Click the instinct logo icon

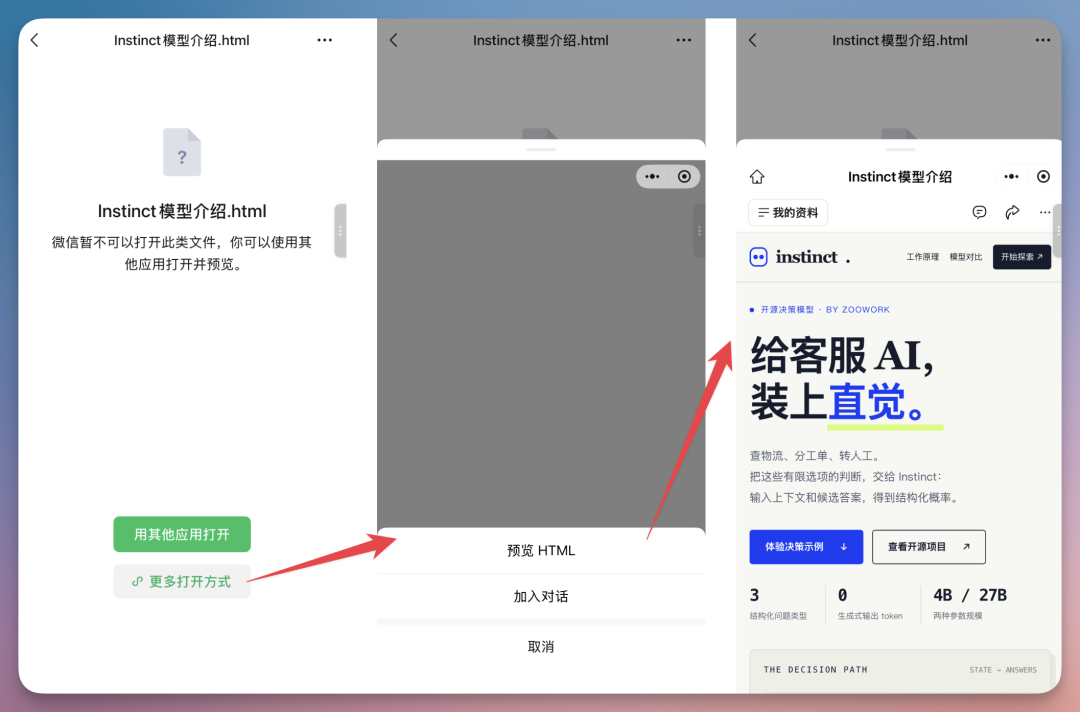point(758,258)
